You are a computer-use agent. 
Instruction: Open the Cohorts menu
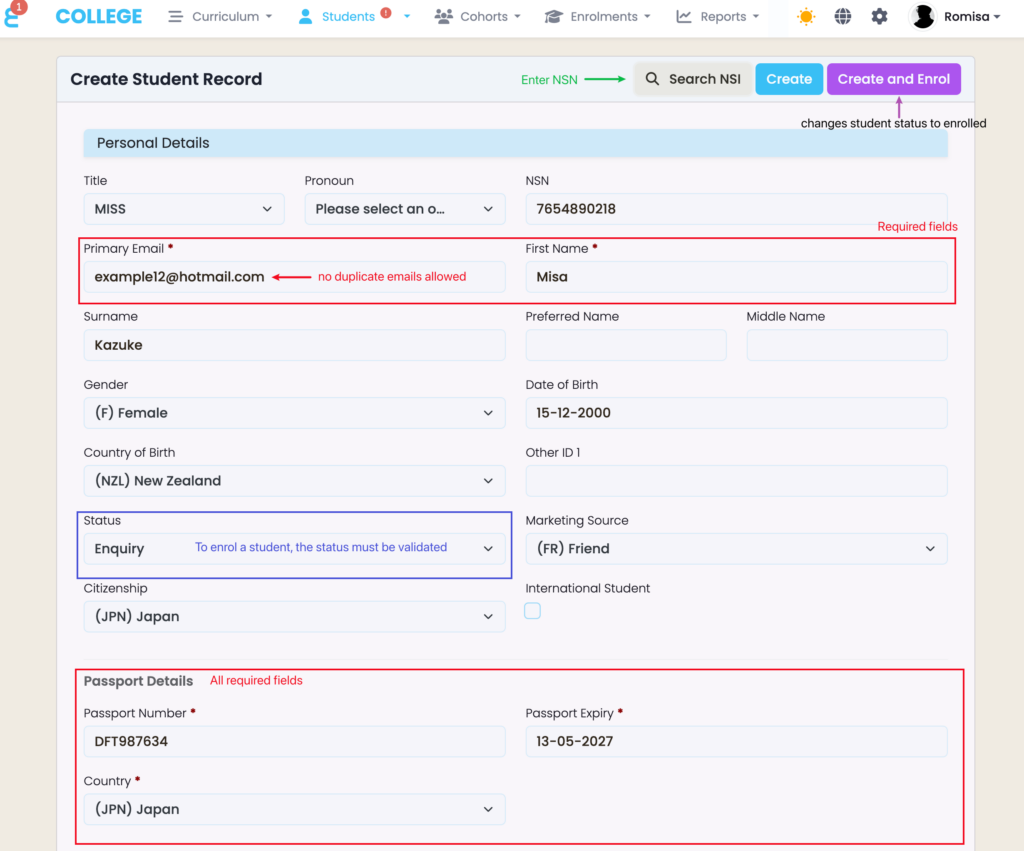click(478, 17)
